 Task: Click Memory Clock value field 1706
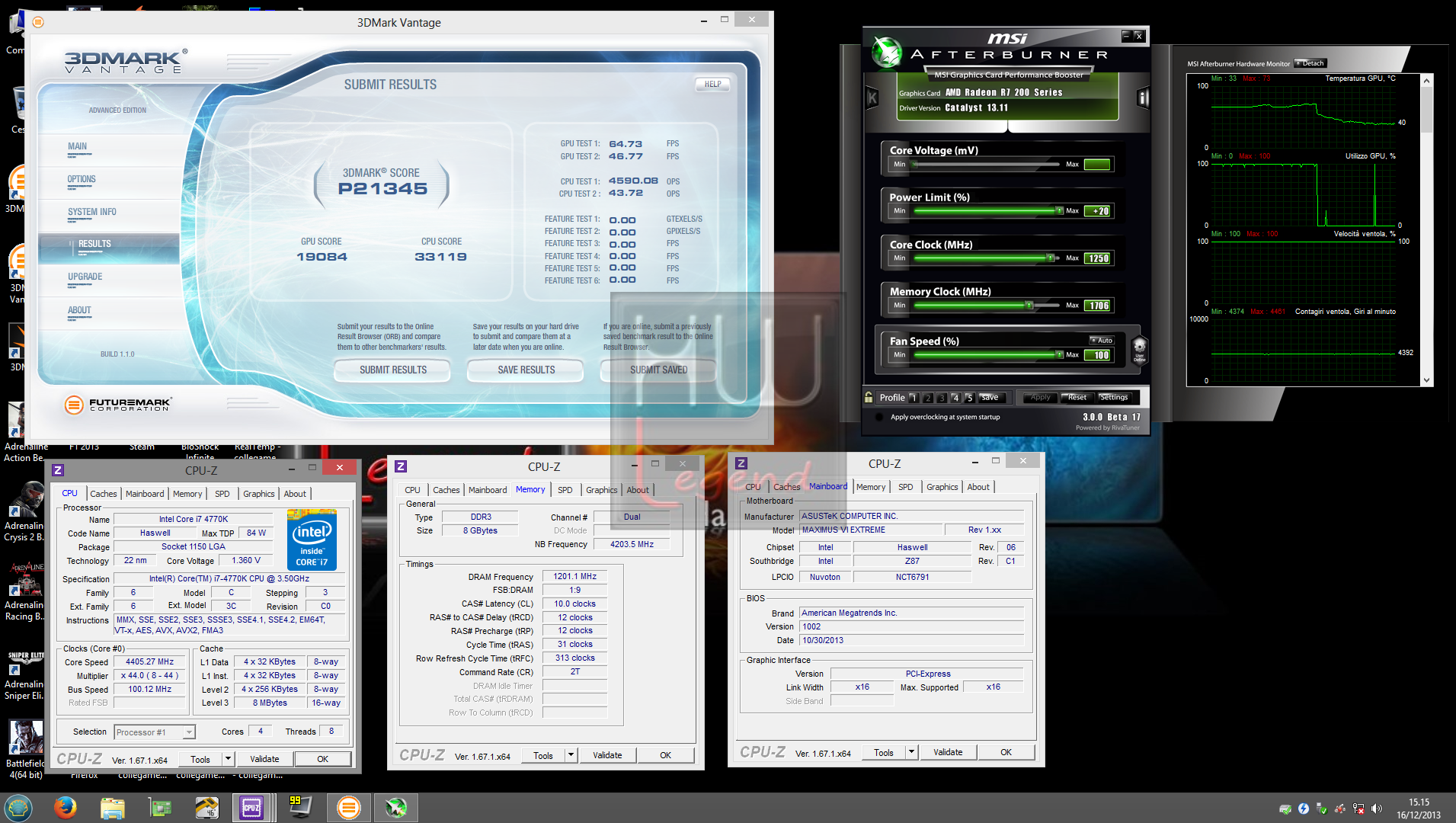click(1098, 306)
